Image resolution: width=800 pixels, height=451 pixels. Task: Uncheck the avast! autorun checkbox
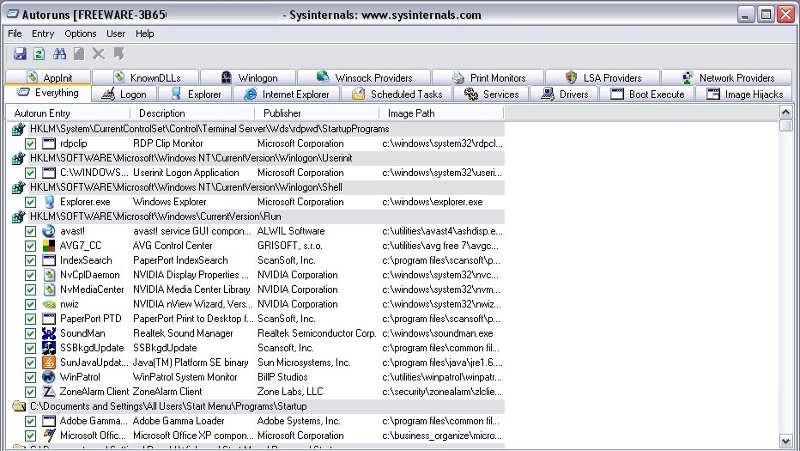click(x=31, y=231)
